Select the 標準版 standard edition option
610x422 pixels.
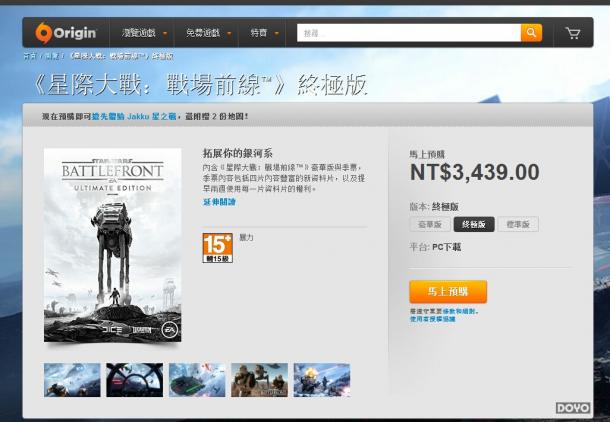(x=518, y=224)
